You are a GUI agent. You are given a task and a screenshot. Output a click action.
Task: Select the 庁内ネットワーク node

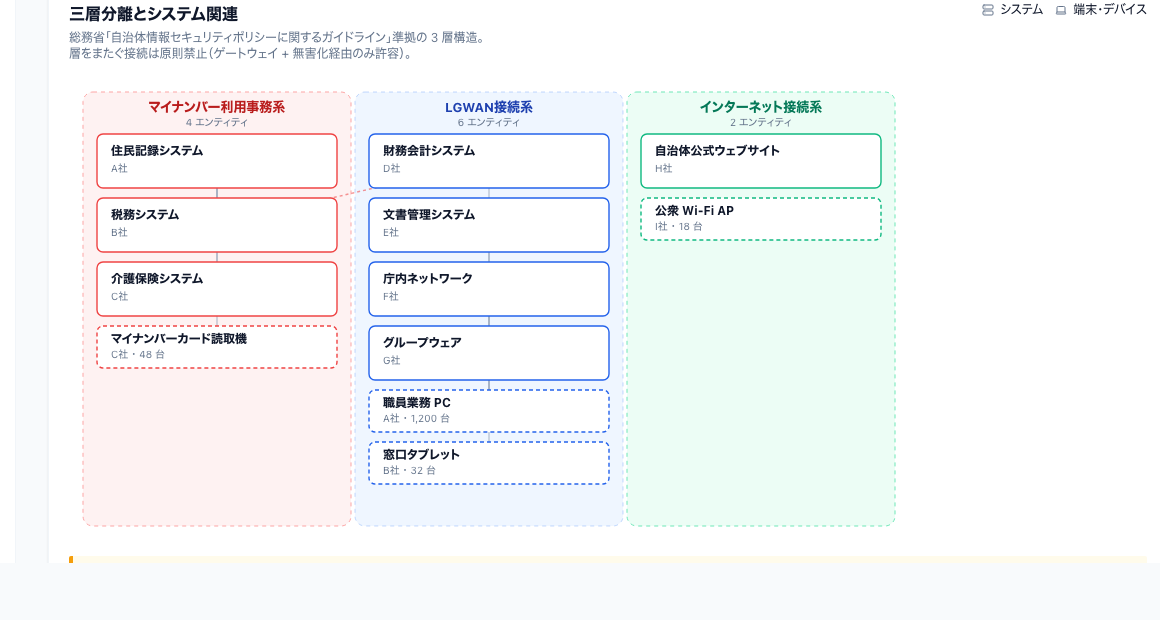pos(489,288)
